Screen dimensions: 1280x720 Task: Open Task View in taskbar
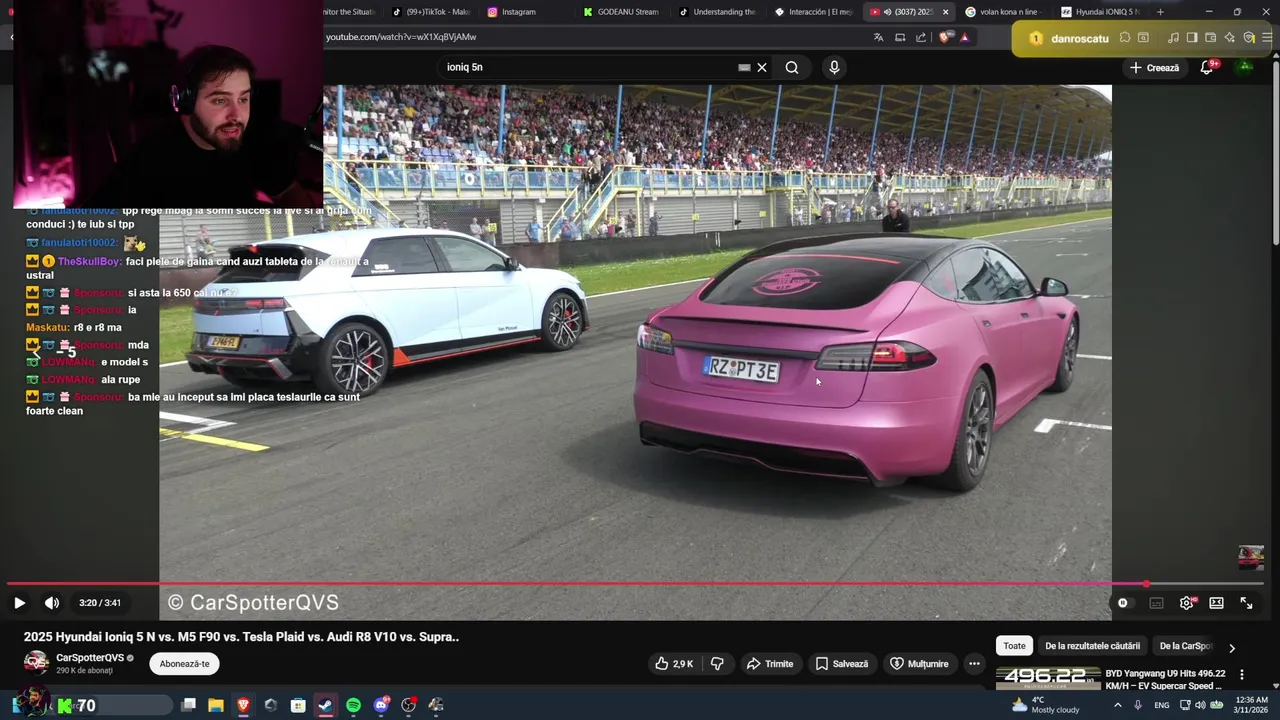[188, 705]
